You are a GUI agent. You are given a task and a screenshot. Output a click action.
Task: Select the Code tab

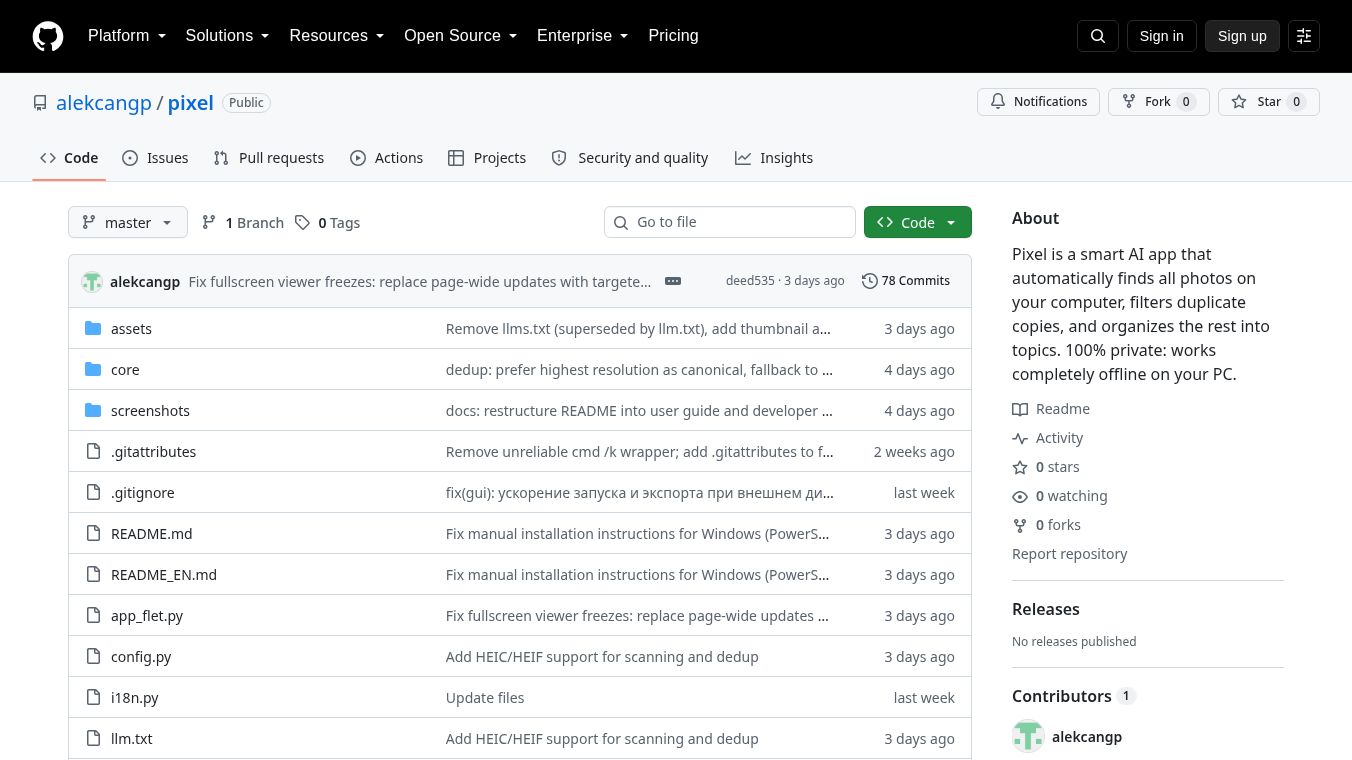(69, 158)
